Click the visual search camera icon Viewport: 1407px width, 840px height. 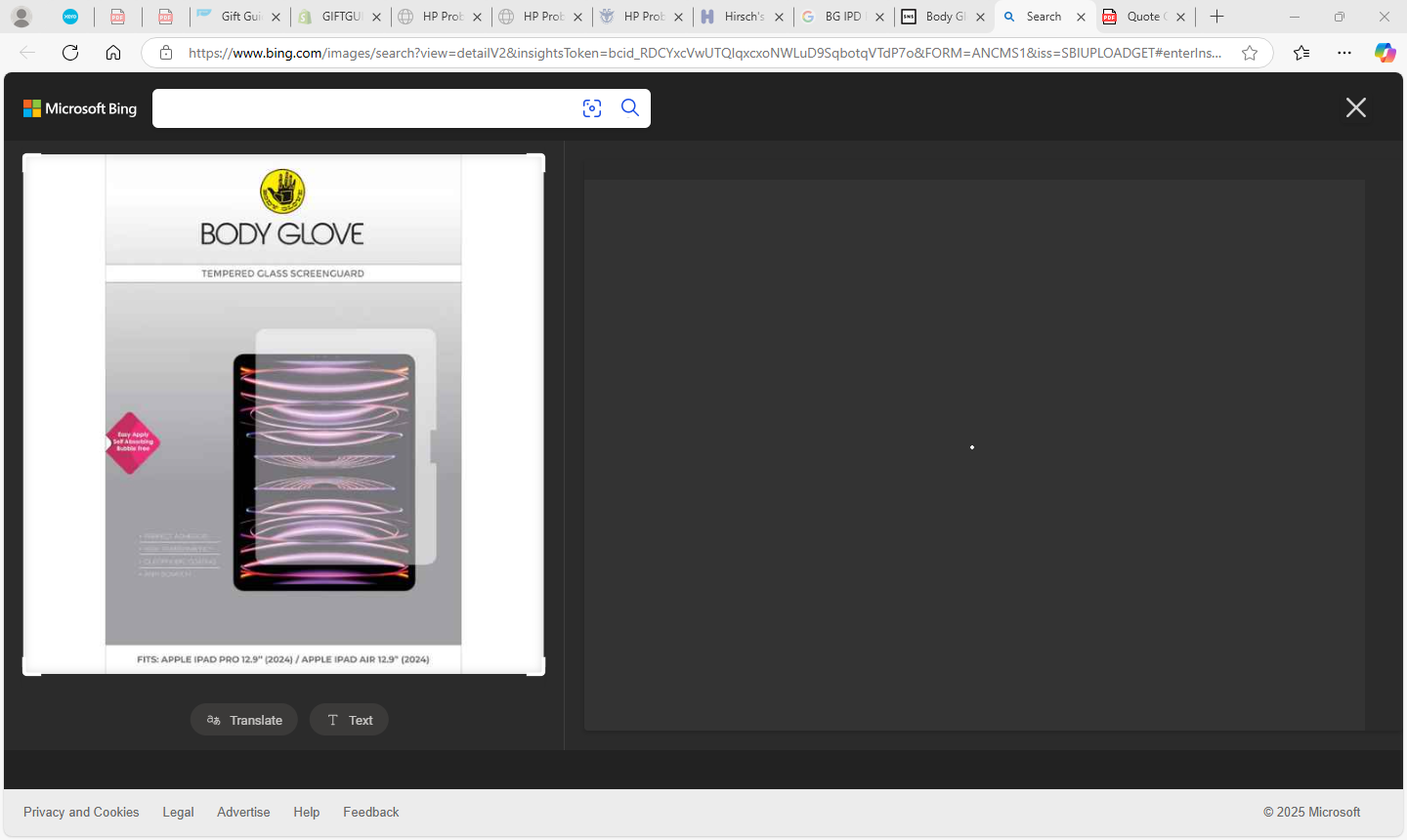point(592,108)
